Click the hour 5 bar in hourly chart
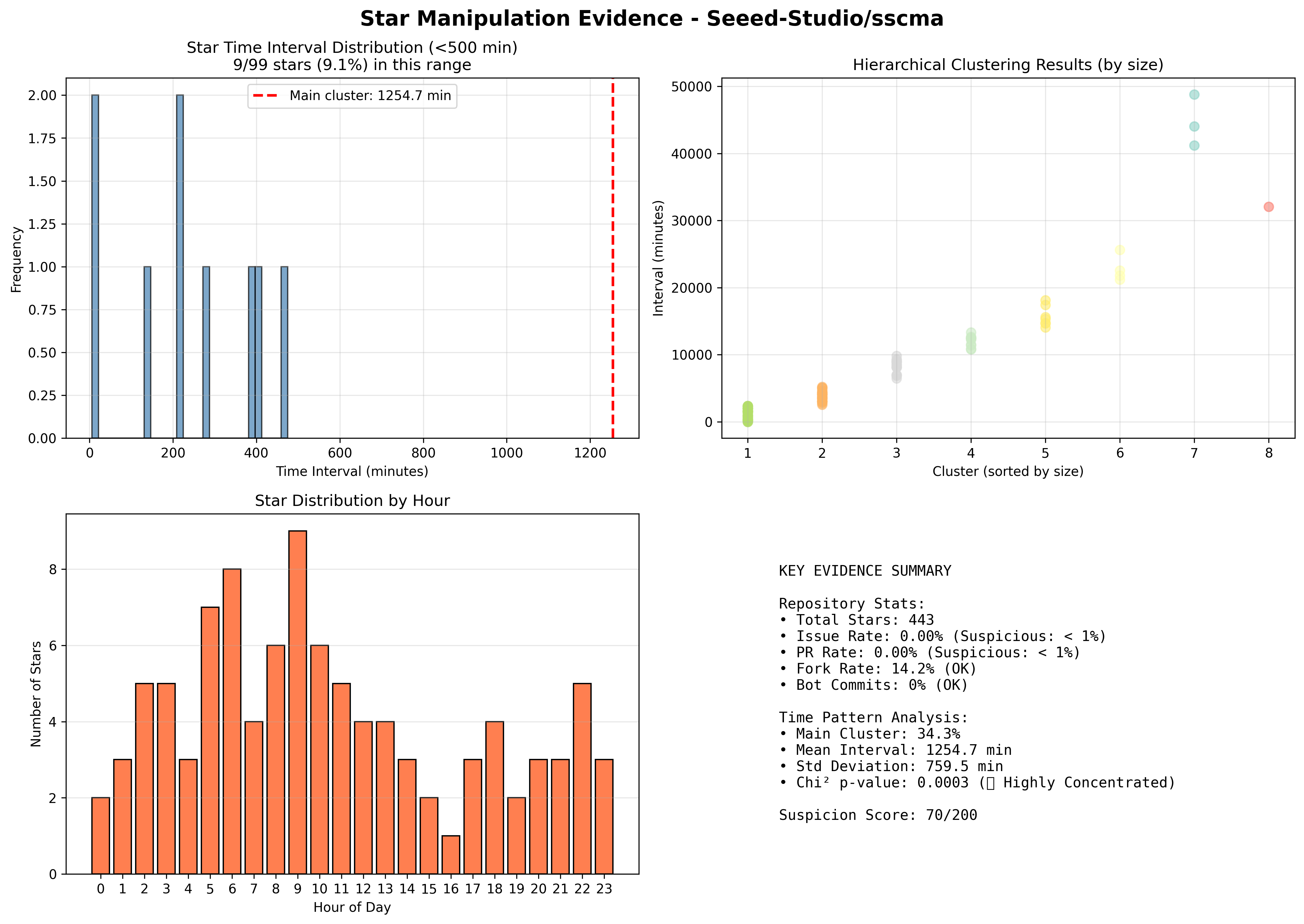 coord(210,740)
